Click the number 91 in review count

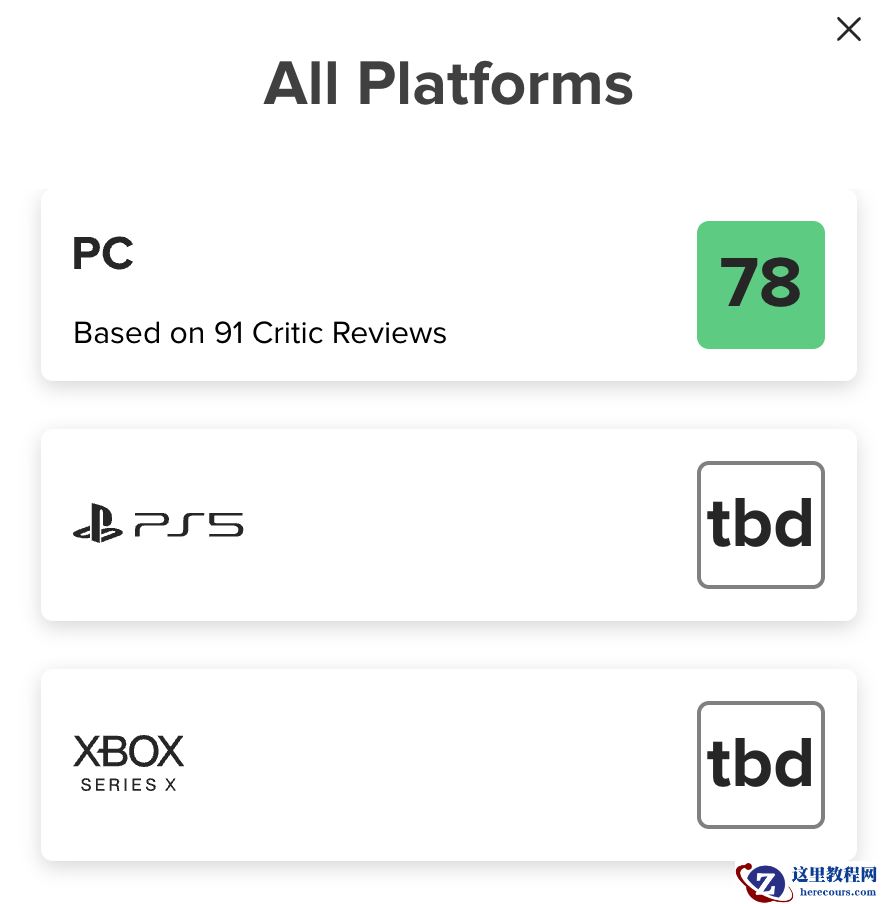pos(229,333)
